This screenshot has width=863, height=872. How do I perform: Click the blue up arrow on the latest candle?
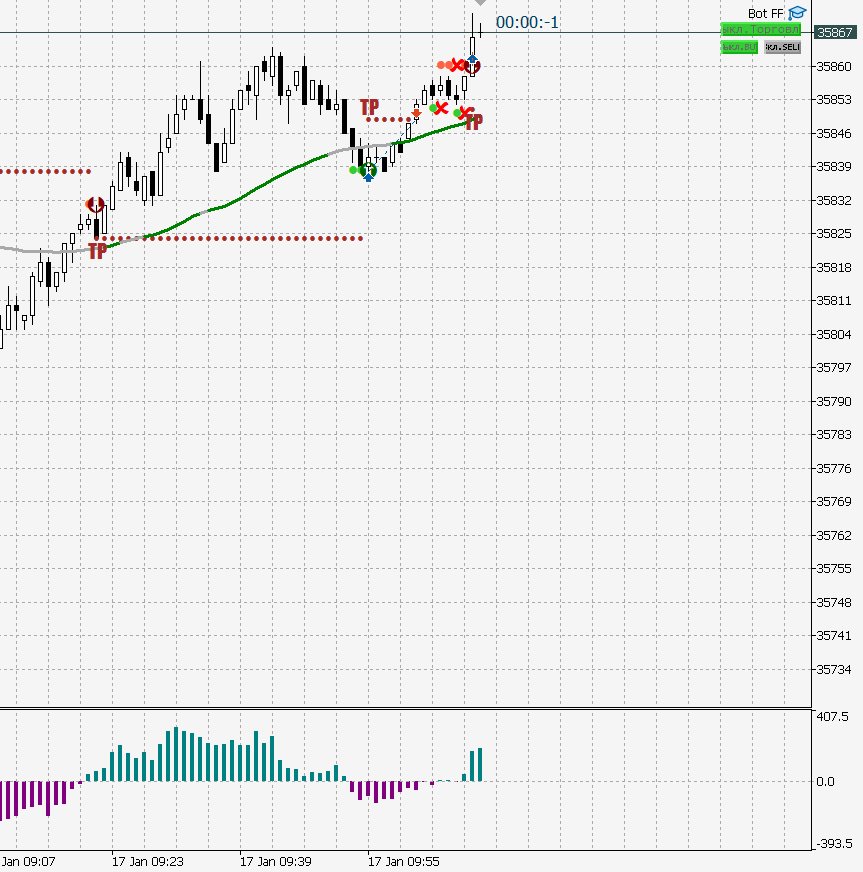472,59
